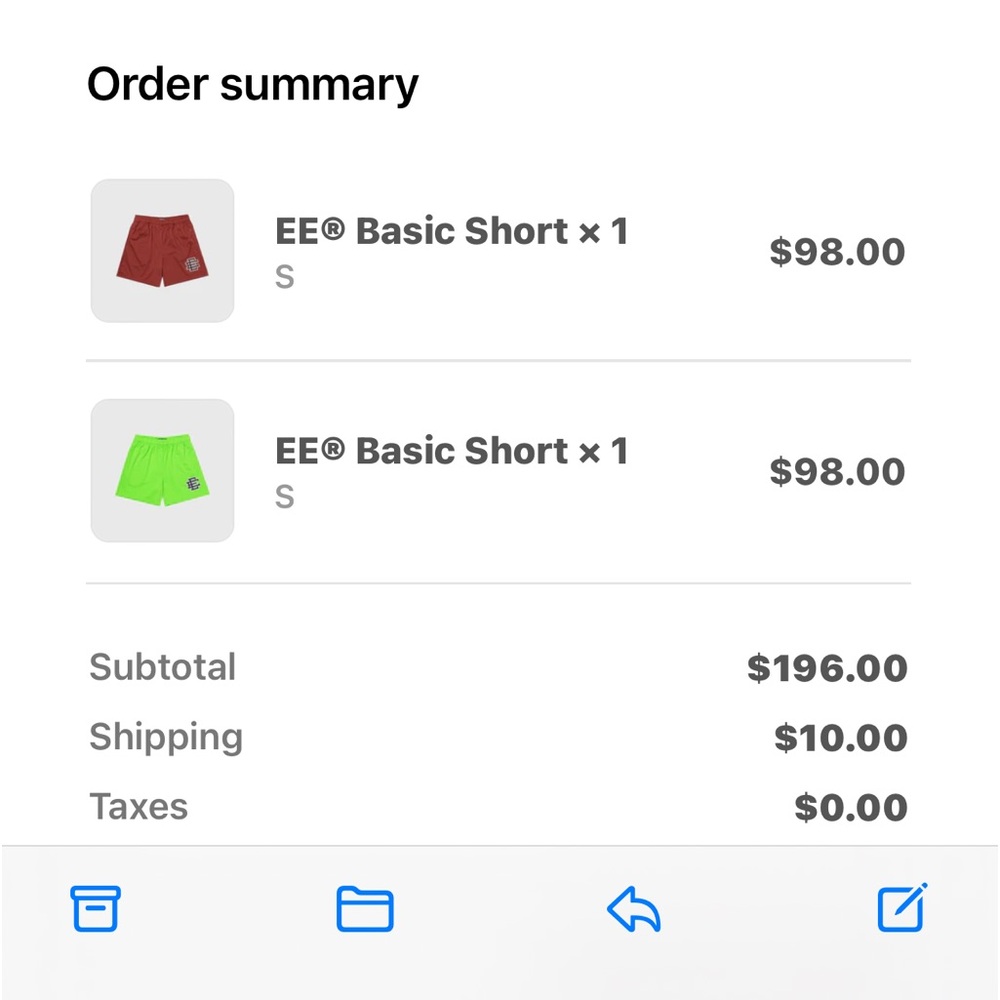Tap the $0.00 taxes amount
Image resolution: width=1000 pixels, height=1000 pixels.
(851, 807)
